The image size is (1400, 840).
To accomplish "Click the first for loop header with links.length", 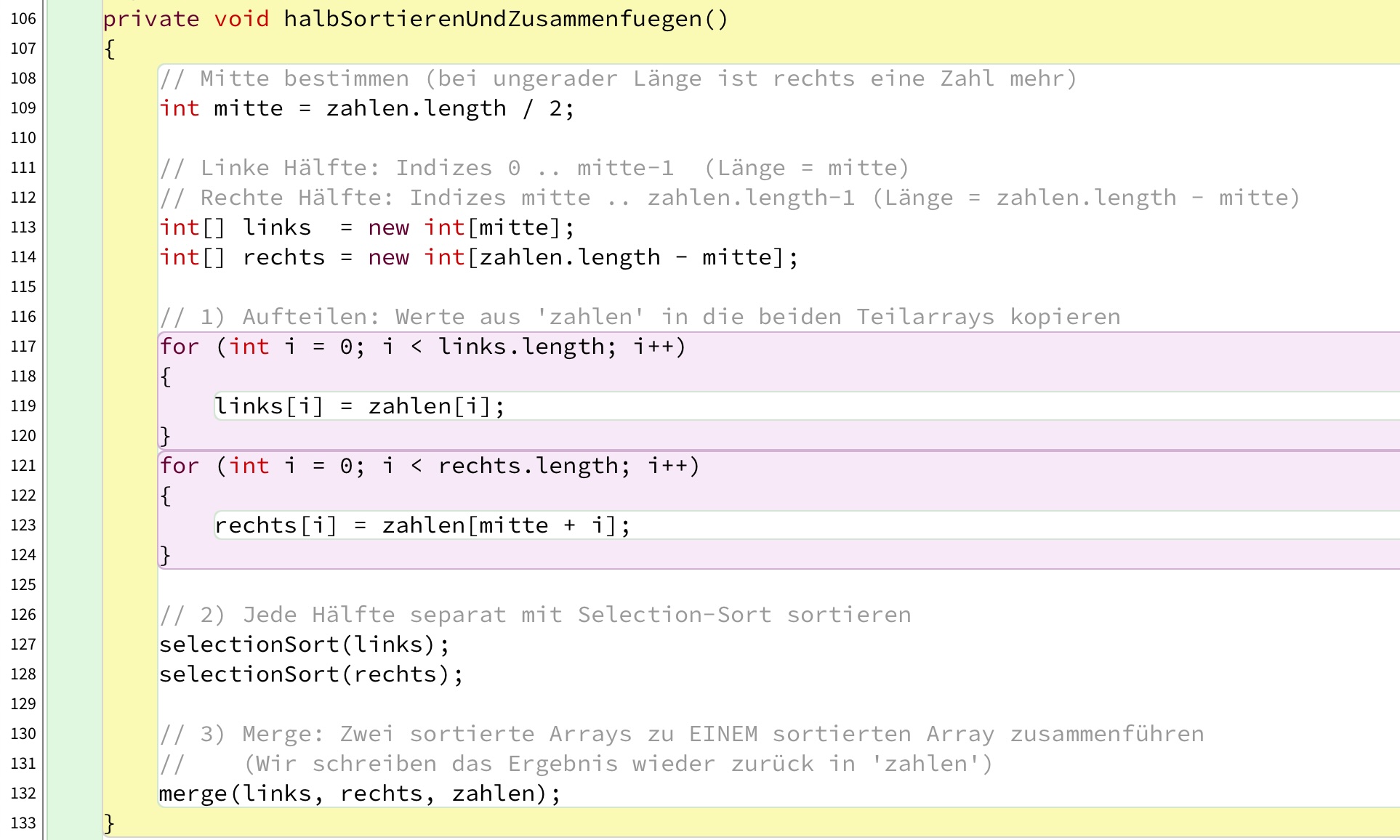I will [422, 347].
